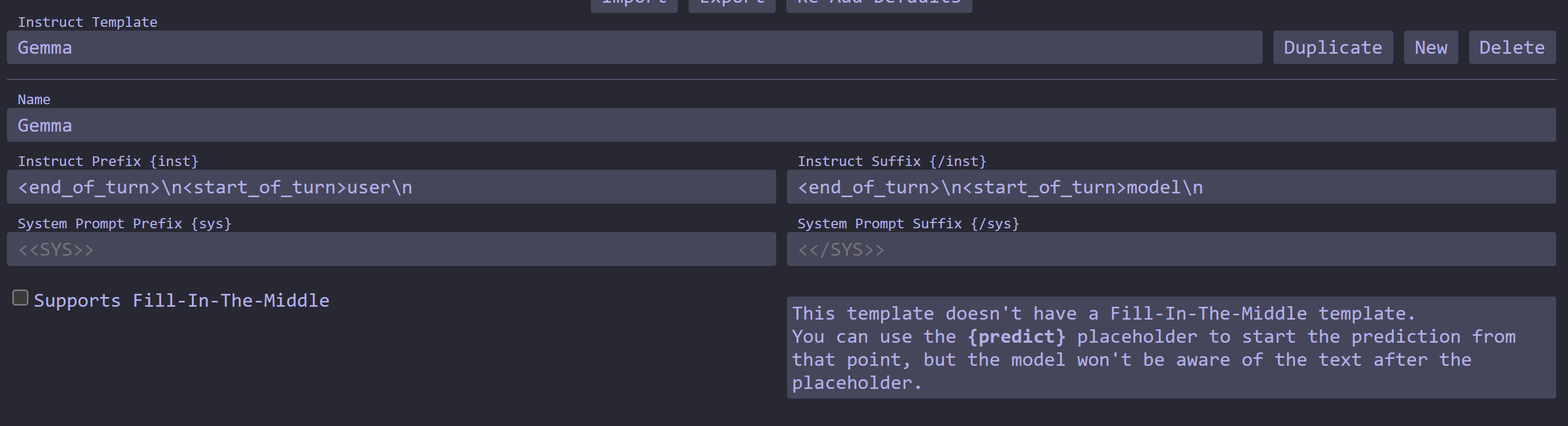Click the "System Prompt Suffix {/sys}" label
The width and height of the screenshot is (1568, 426).
(908, 223)
